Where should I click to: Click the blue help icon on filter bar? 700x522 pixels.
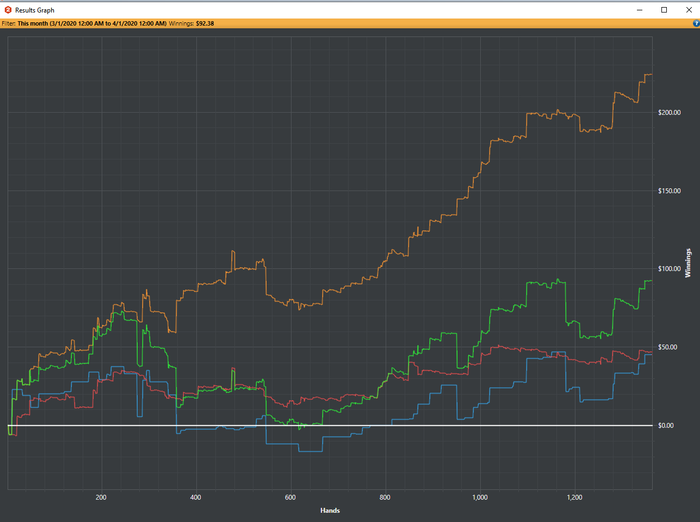(x=696, y=23)
